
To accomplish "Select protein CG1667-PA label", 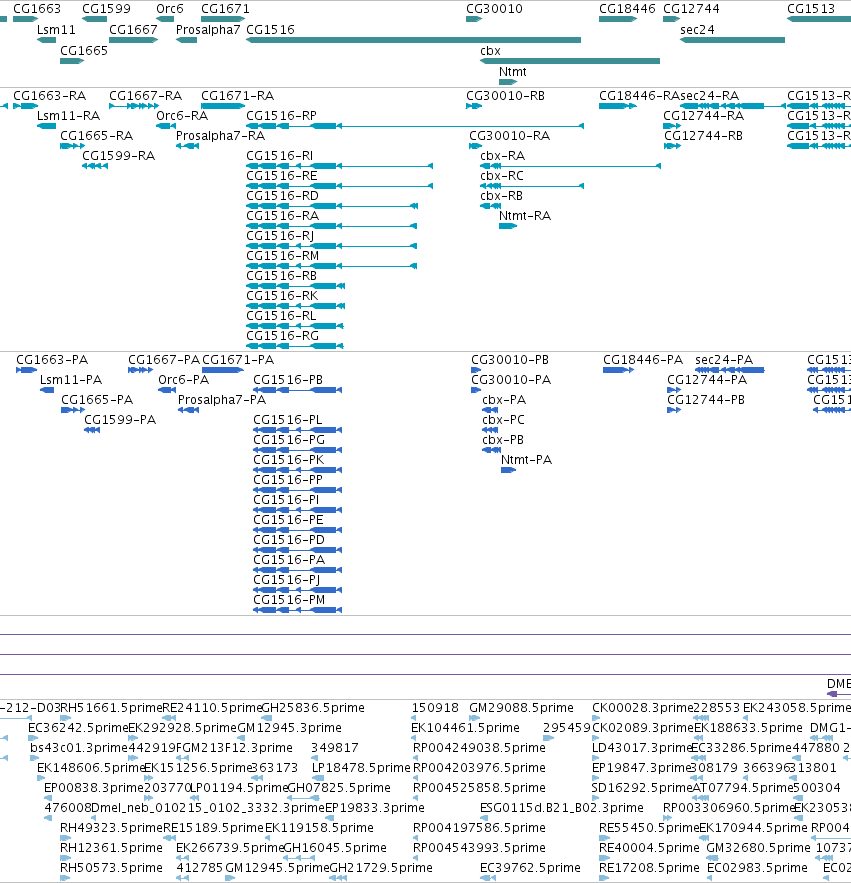I will [x=164, y=360].
